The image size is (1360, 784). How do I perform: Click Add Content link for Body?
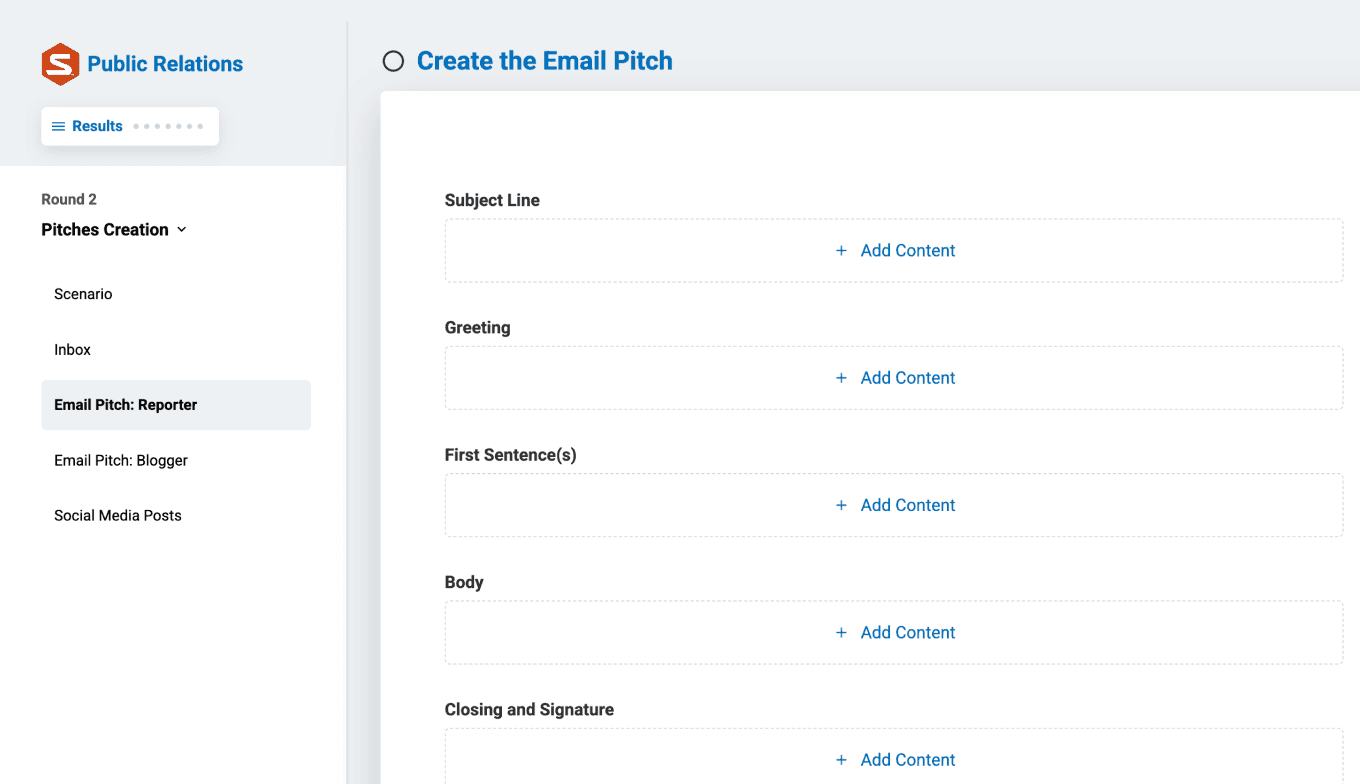pos(908,632)
